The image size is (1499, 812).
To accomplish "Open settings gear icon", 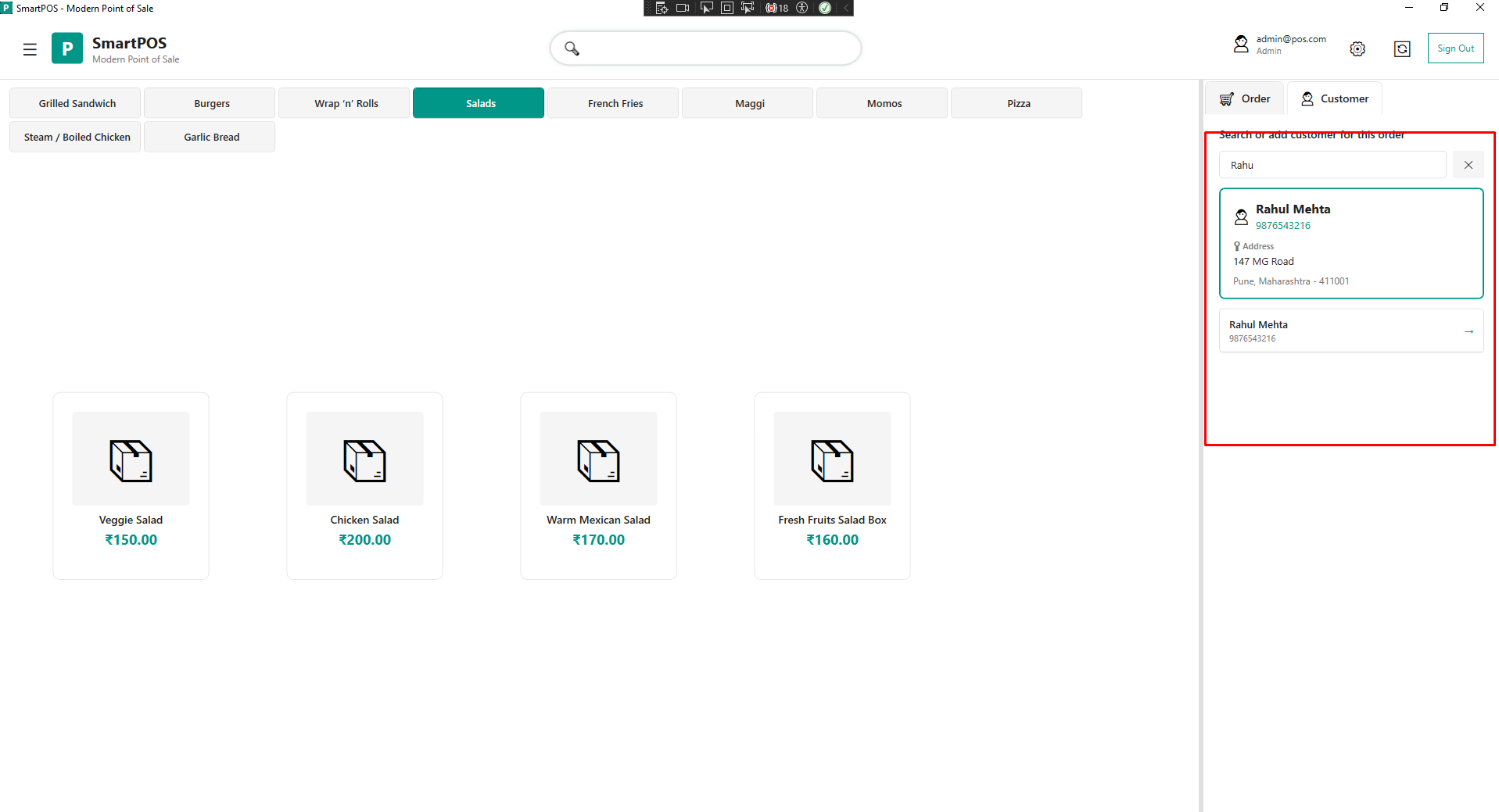I will (1357, 48).
